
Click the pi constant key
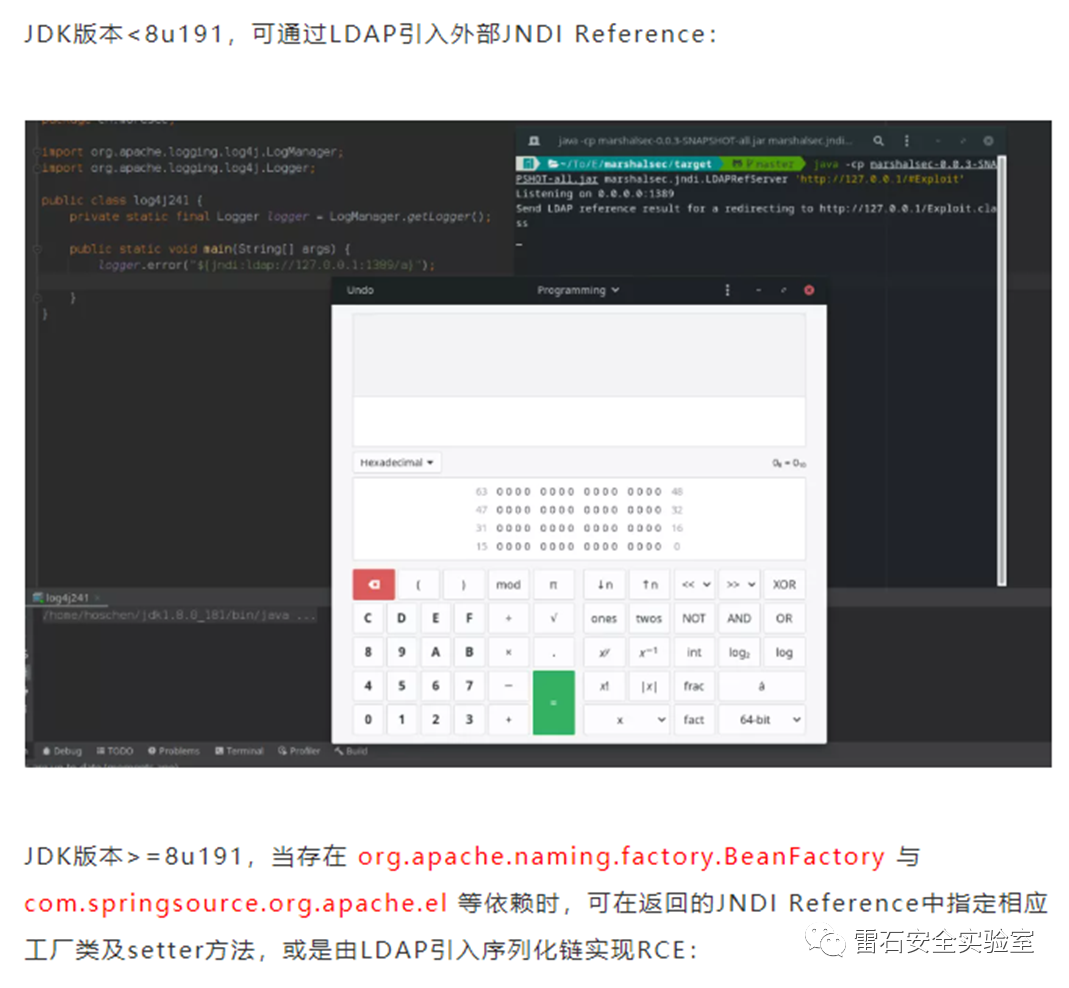[x=553, y=584]
